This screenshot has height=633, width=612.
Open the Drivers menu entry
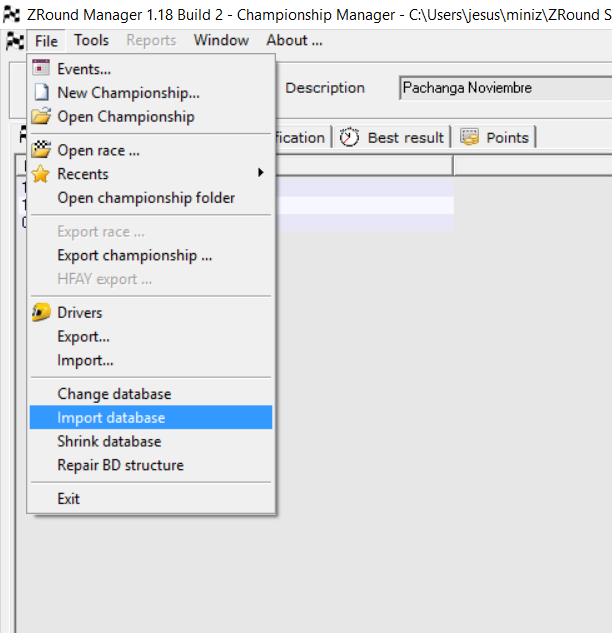pos(151,313)
